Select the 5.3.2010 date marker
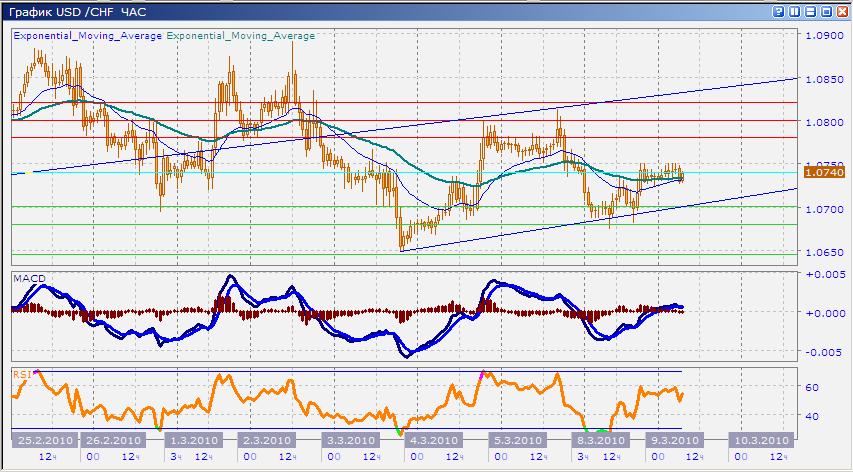Image resolution: width=853 pixels, height=472 pixels. 516,440
